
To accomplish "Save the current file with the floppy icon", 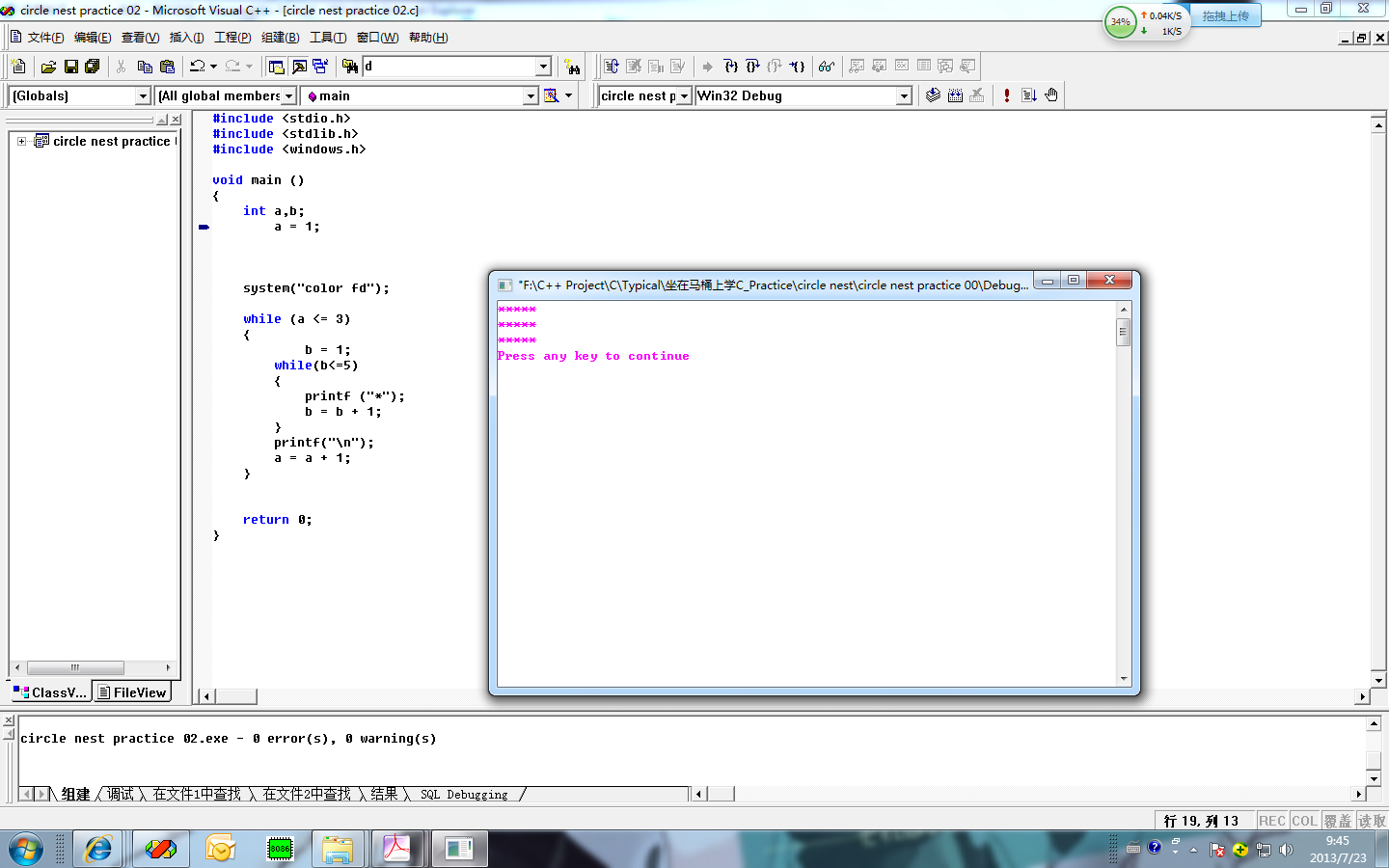I will [70, 67].
